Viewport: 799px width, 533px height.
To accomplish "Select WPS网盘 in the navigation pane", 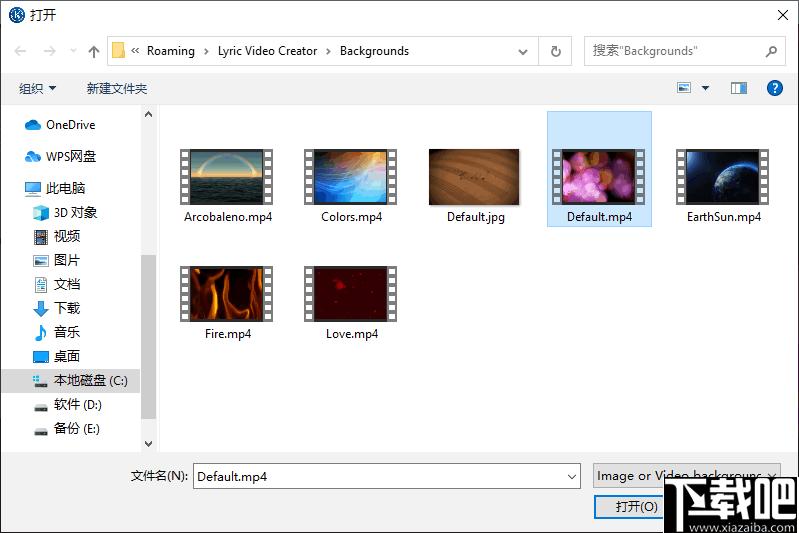I will point(60,156).
